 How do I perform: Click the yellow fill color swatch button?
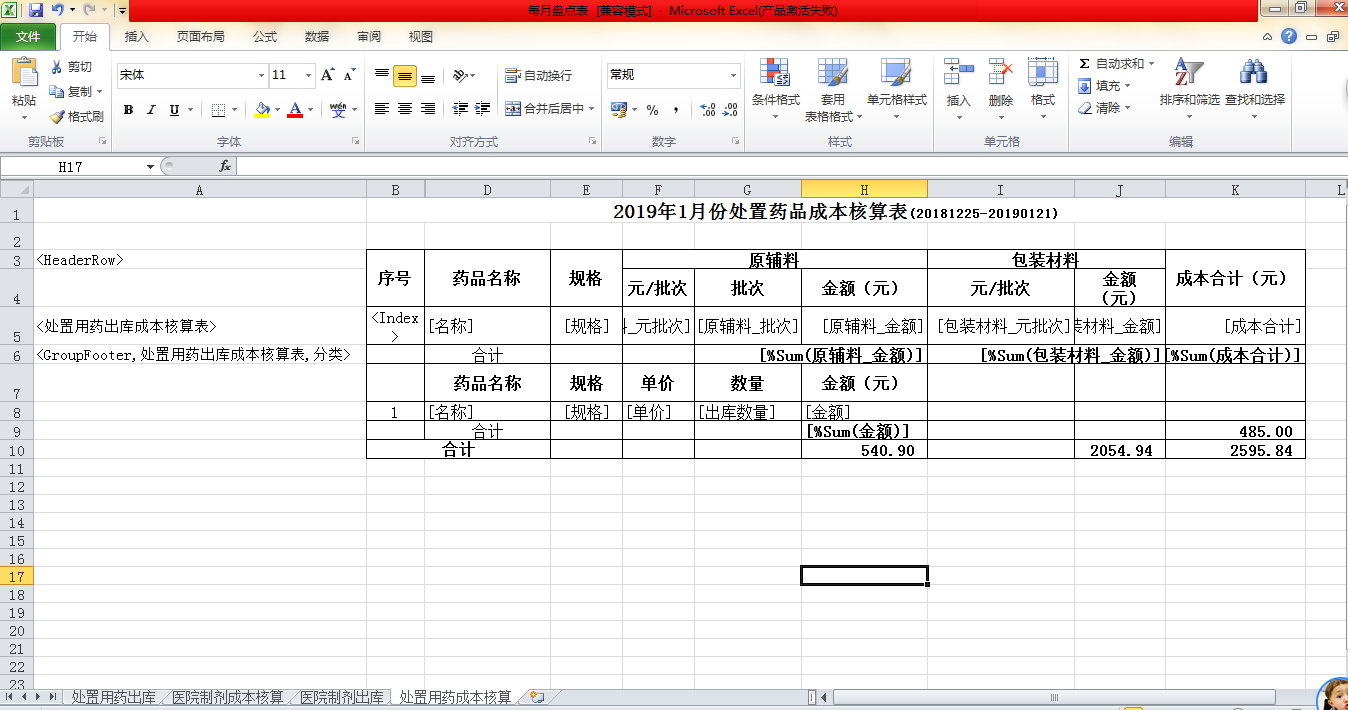point(262,110)
